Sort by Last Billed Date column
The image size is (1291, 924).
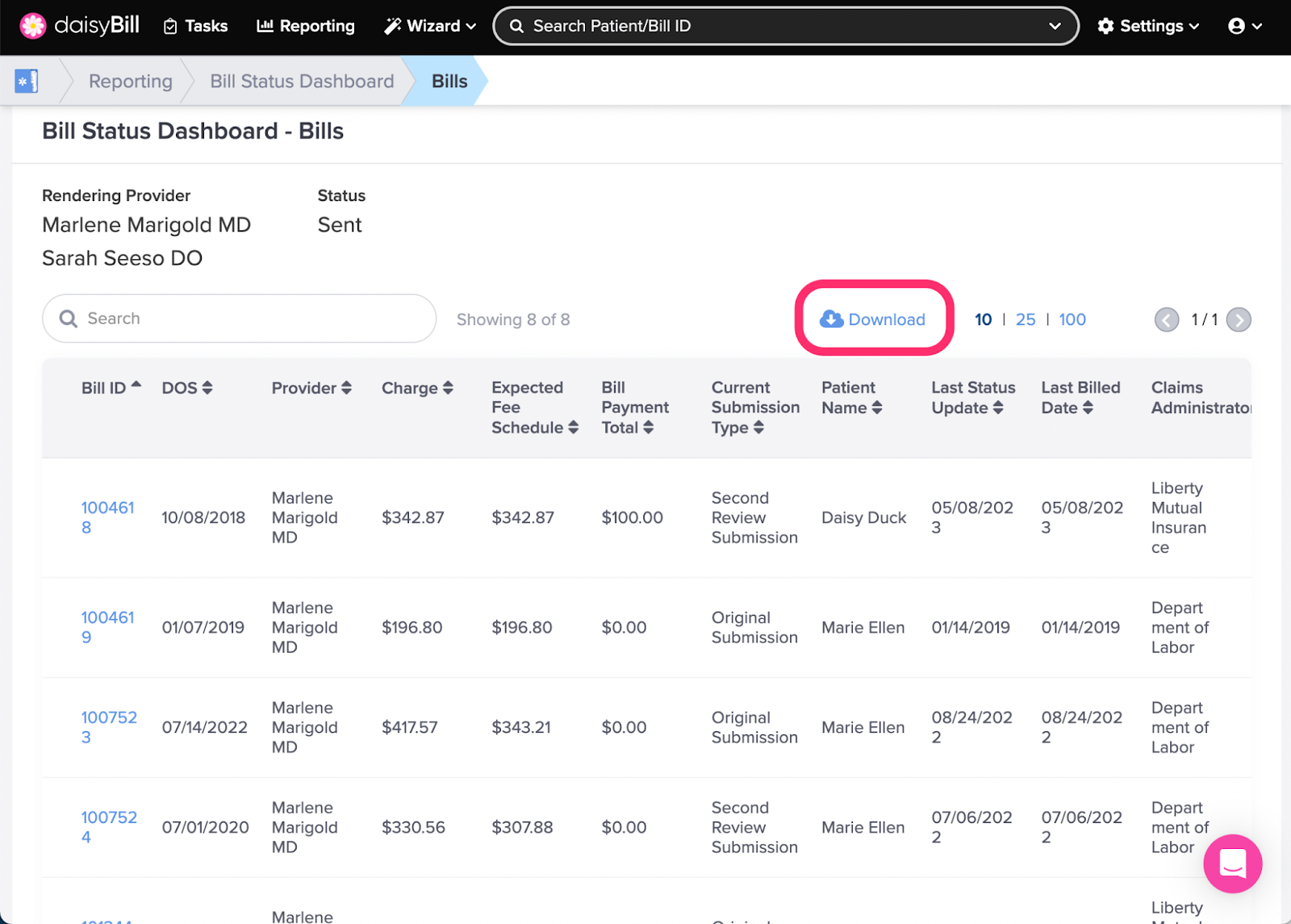click(x=1080, y=397)
